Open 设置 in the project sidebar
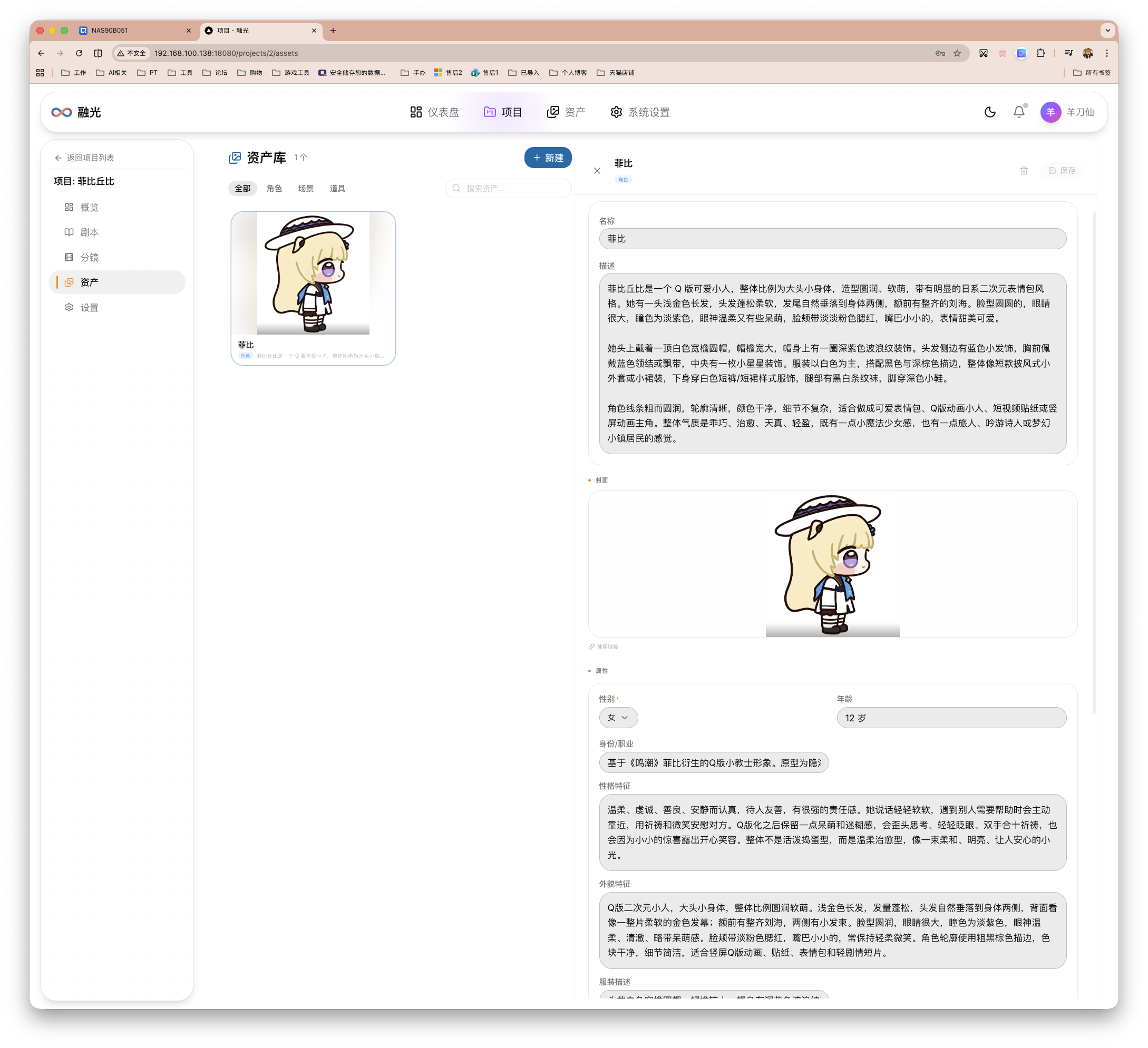Viewport: 1148px width, 1048px height. pos(118,307)
